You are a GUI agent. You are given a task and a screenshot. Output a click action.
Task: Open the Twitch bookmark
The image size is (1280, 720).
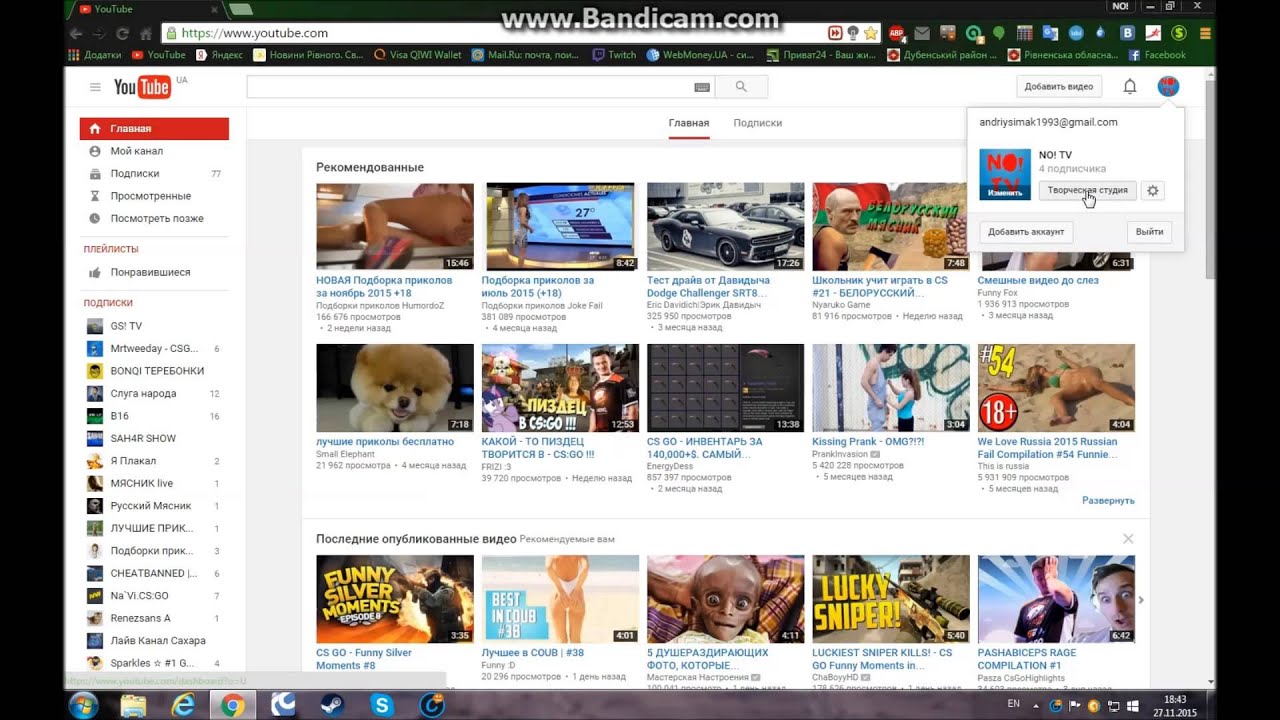[614, 55]
